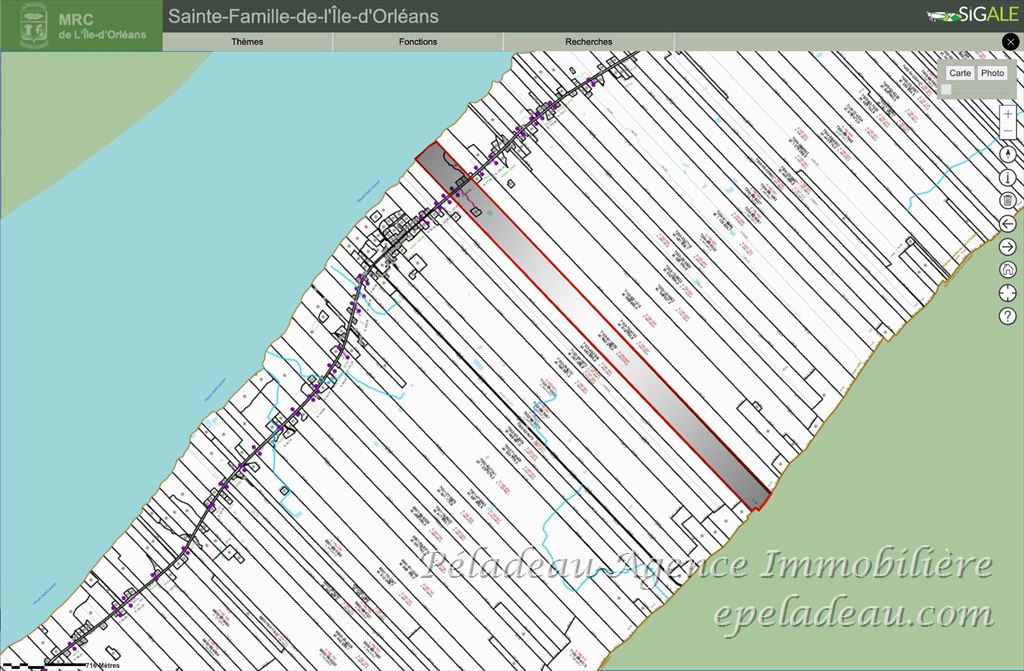Switch basemap to Photo view
Viewport: 1024px width, 671px height.
pyautogui.click(x=992, y=73)
